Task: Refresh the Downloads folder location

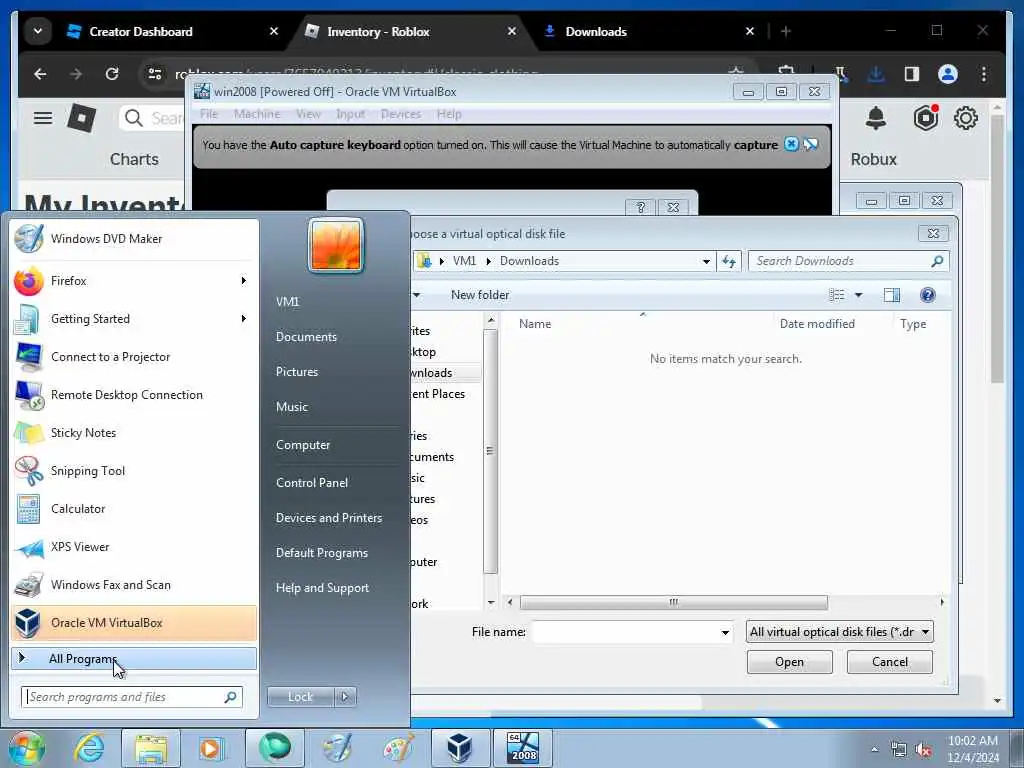Action: (x=729, y=261)
